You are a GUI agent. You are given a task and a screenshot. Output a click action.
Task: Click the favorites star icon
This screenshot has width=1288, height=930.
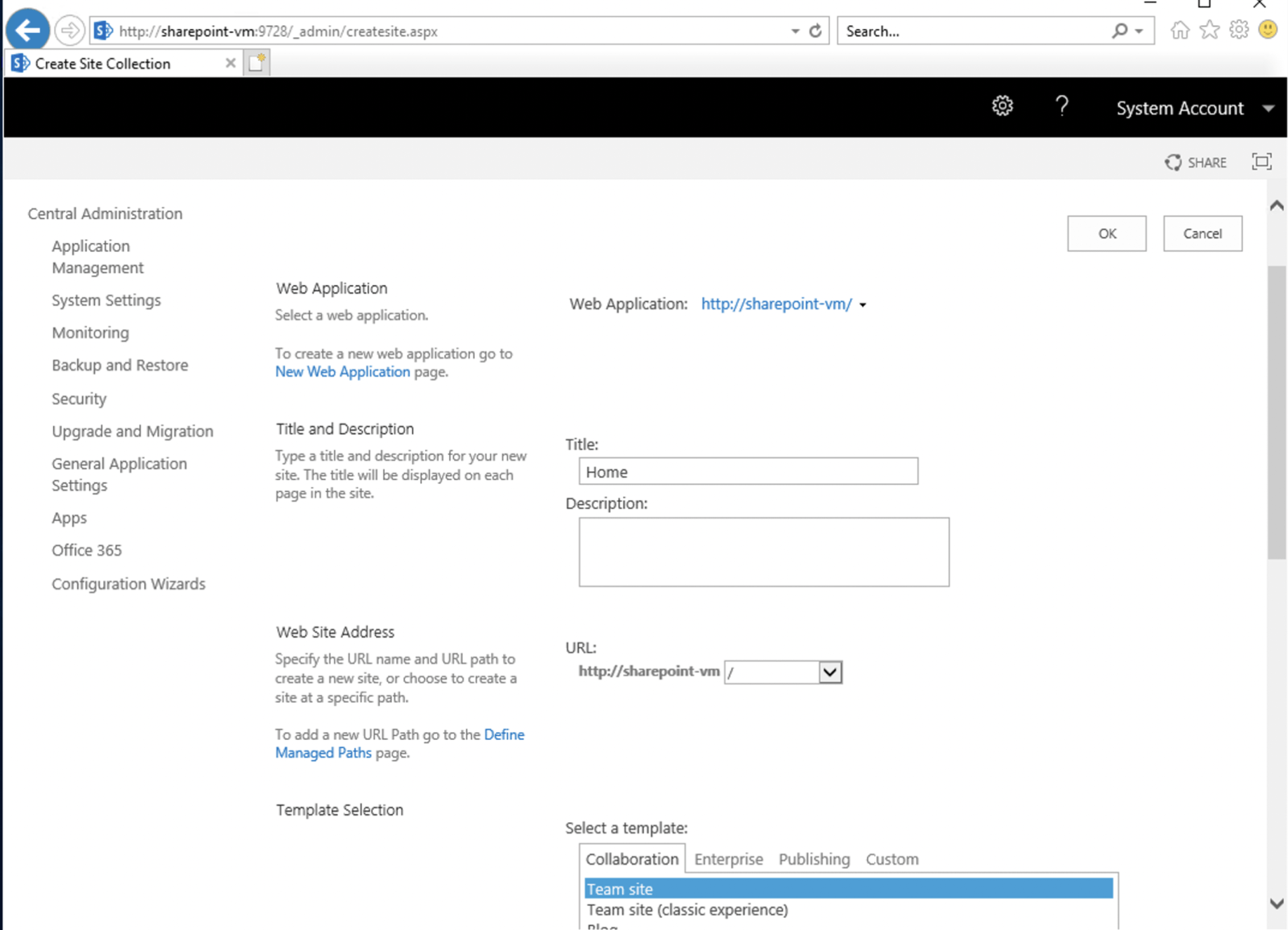[1209, 30]
